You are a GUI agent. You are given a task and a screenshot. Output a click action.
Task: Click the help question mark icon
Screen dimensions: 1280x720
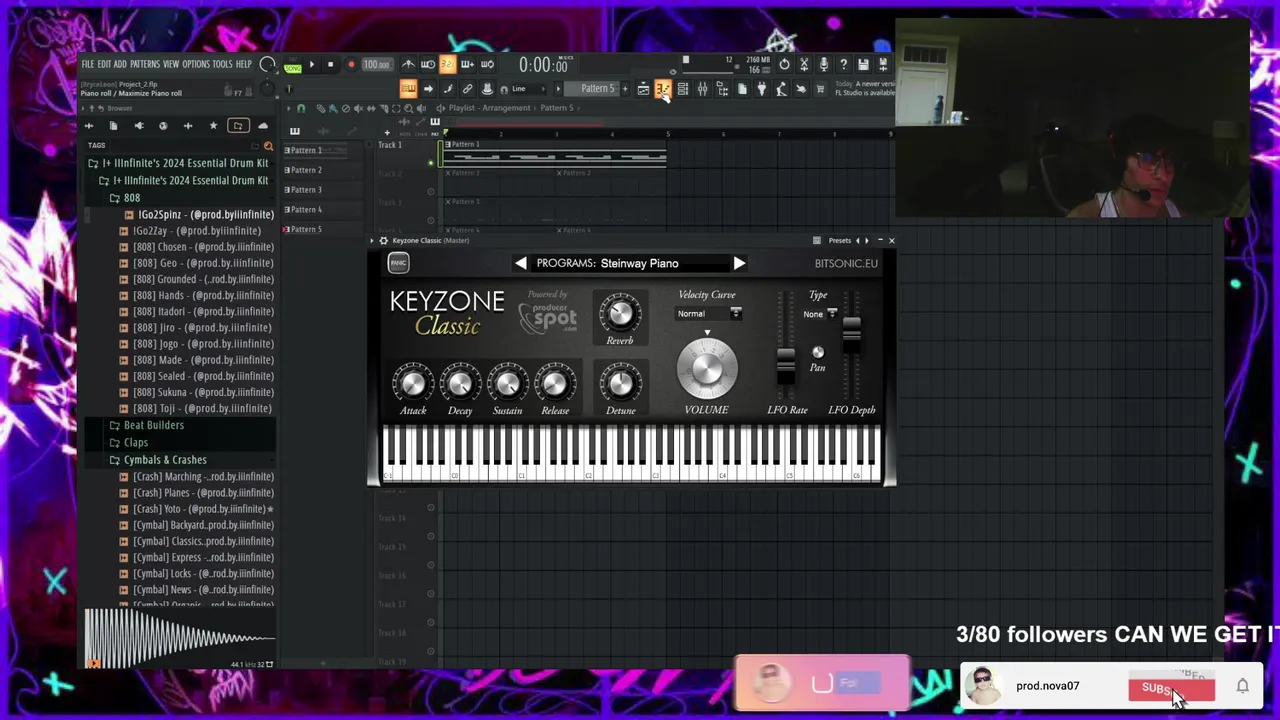(x=843, y=64)
